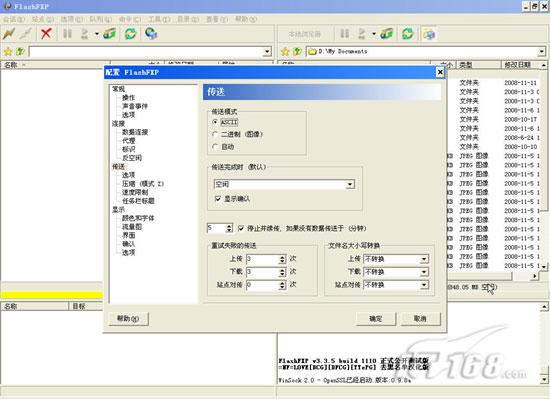Select the ASCII transfer mode radio button
Viewport: 550px width, 399px height.
215,122
